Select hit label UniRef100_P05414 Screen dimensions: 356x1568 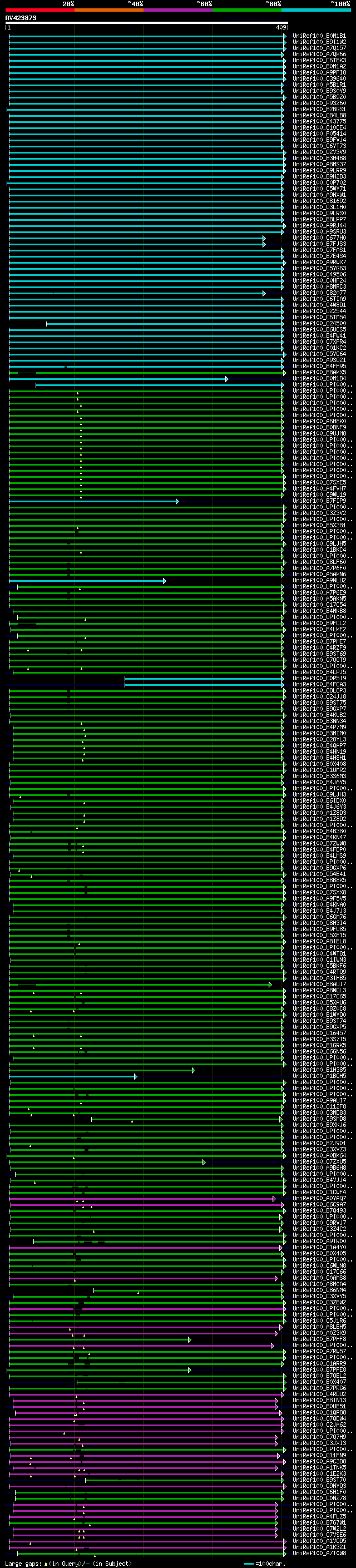319,134
